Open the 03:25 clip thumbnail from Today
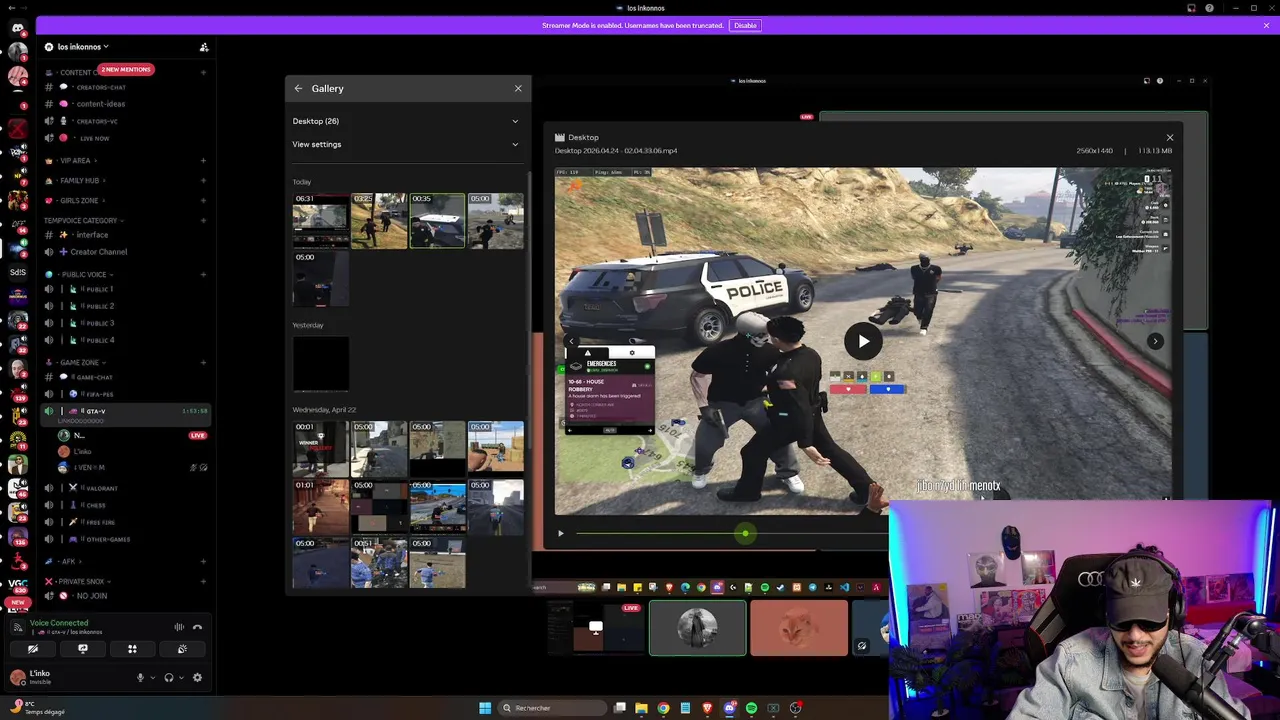 (x=379, y=220)
